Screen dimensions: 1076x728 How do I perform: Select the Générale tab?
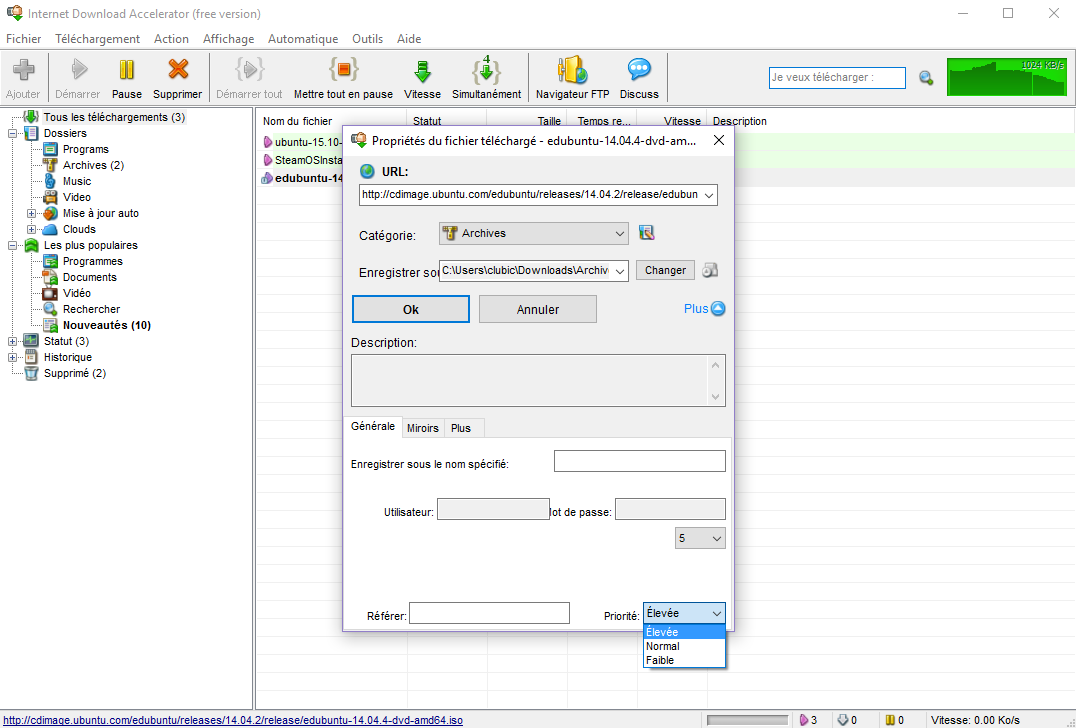[x=373, y=426]
